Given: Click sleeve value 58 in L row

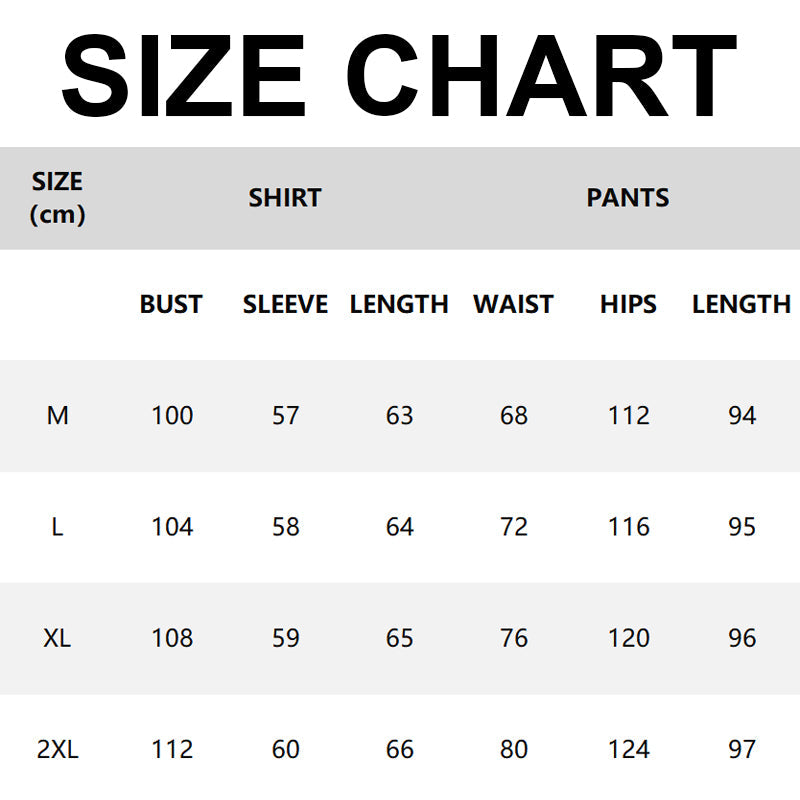Looking at the screenshot, I should click(286, 527).
